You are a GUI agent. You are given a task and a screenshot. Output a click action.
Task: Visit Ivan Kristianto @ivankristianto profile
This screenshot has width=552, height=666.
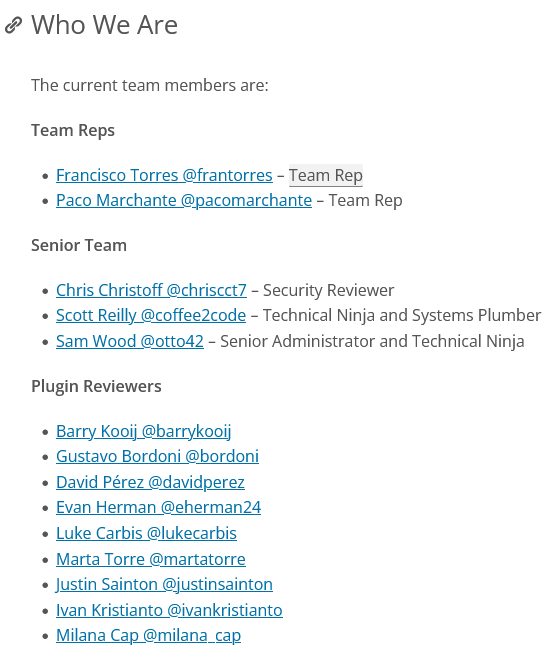pos(169,610)
